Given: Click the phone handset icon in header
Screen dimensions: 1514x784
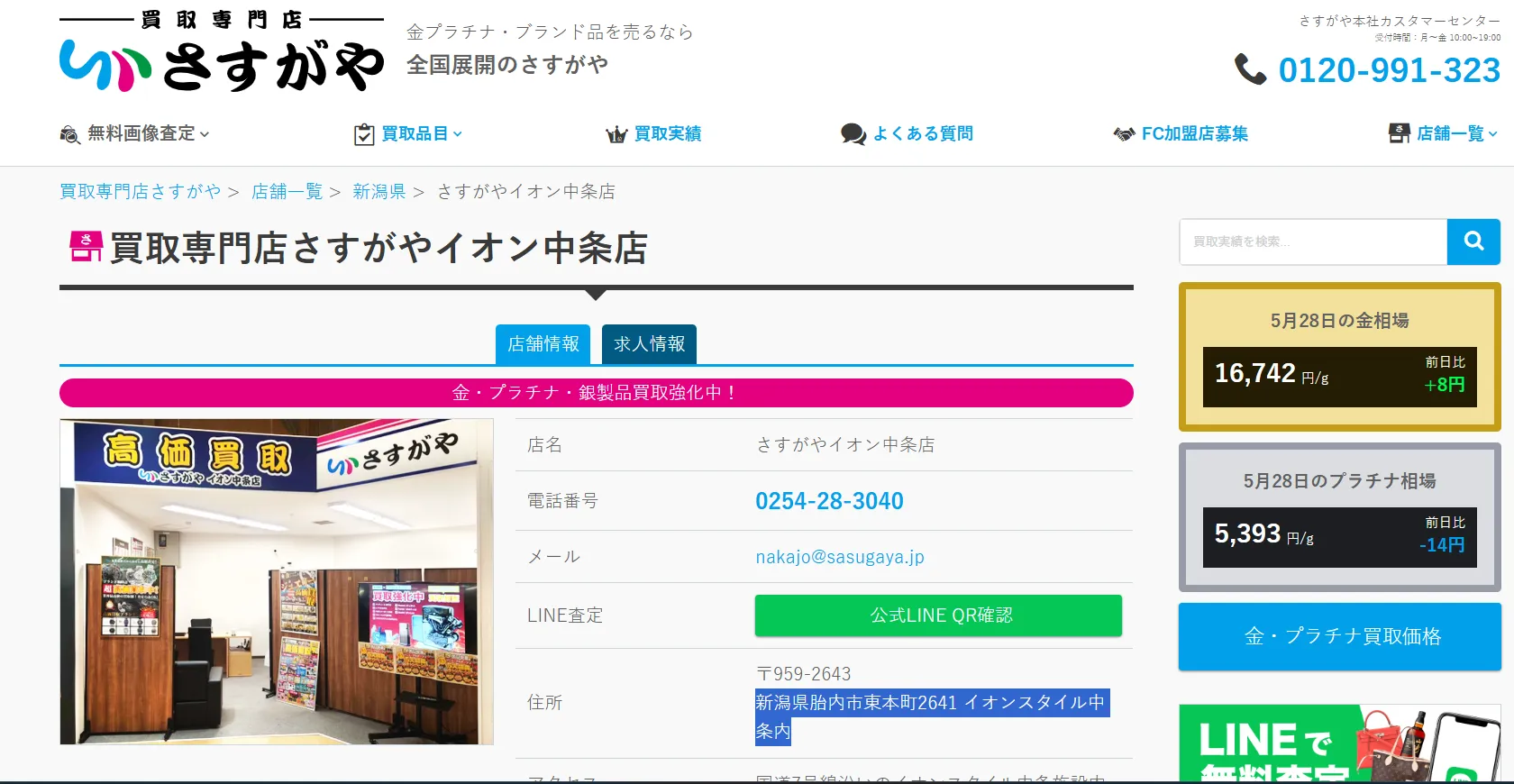Looking at the screenshot, I should tap(1250, 69).
